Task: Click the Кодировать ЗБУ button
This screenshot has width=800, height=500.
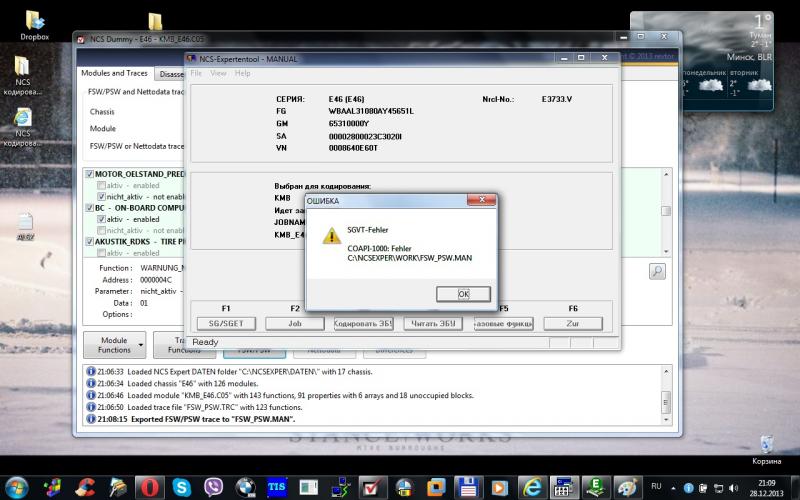Action: tap(364, 323)
